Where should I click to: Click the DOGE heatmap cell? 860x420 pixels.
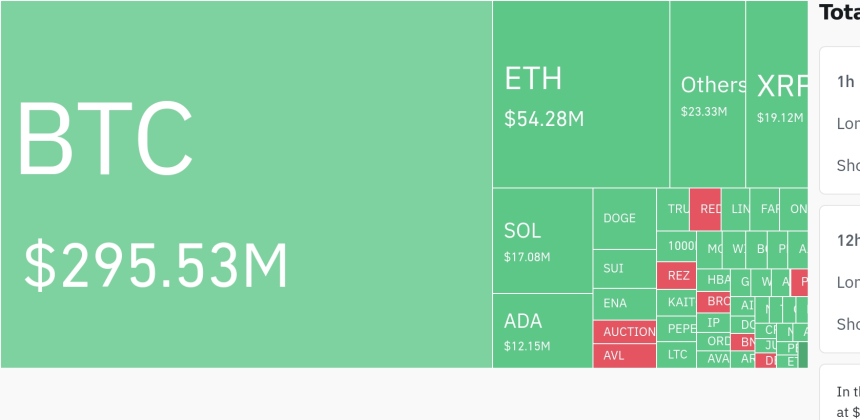pos(624,218)
